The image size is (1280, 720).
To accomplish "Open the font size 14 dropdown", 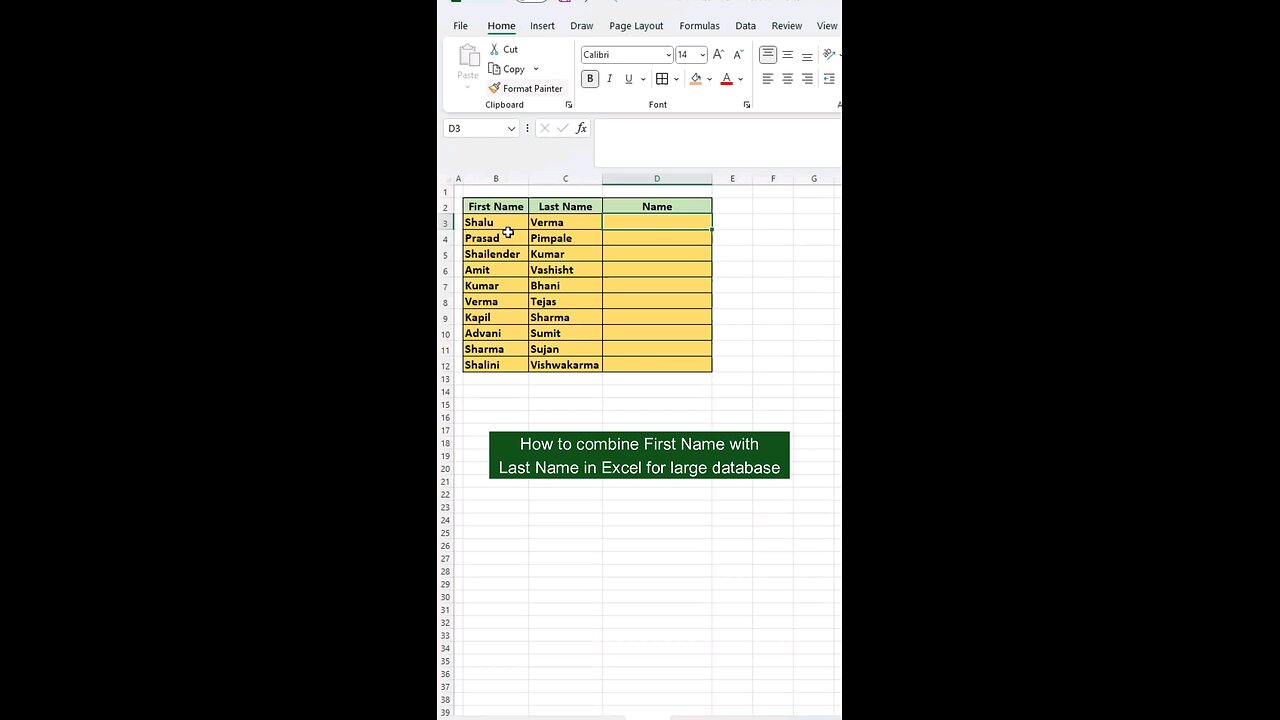I will tap(702, 55).
